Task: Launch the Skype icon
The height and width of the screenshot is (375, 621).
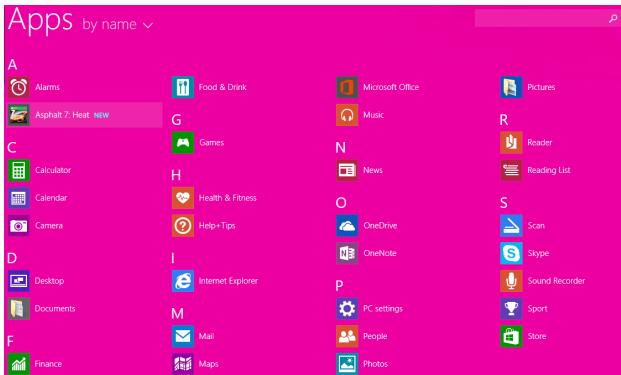Action: [x=511, y=253]
